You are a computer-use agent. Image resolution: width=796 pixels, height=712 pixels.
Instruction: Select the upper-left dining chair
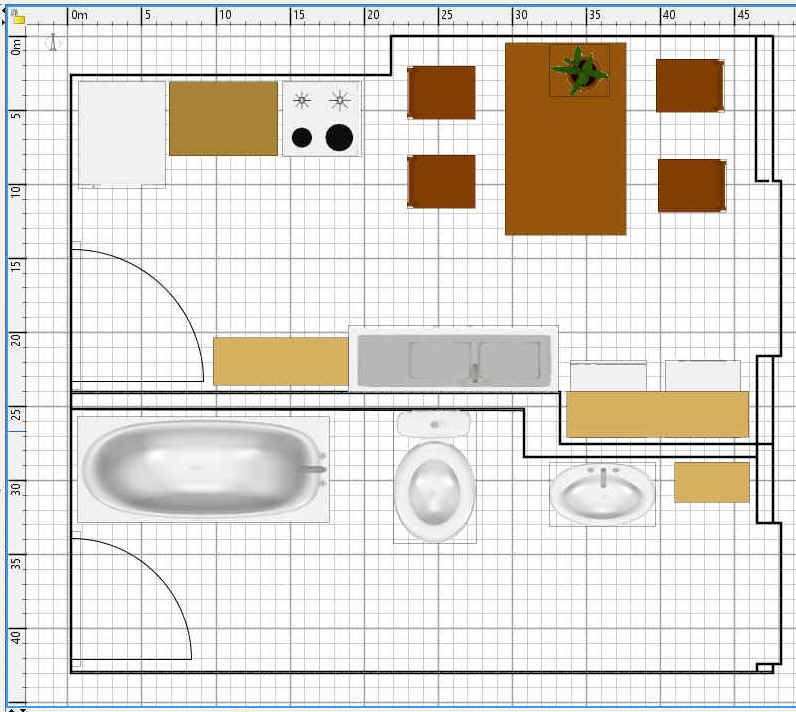(x=442, y=92)
